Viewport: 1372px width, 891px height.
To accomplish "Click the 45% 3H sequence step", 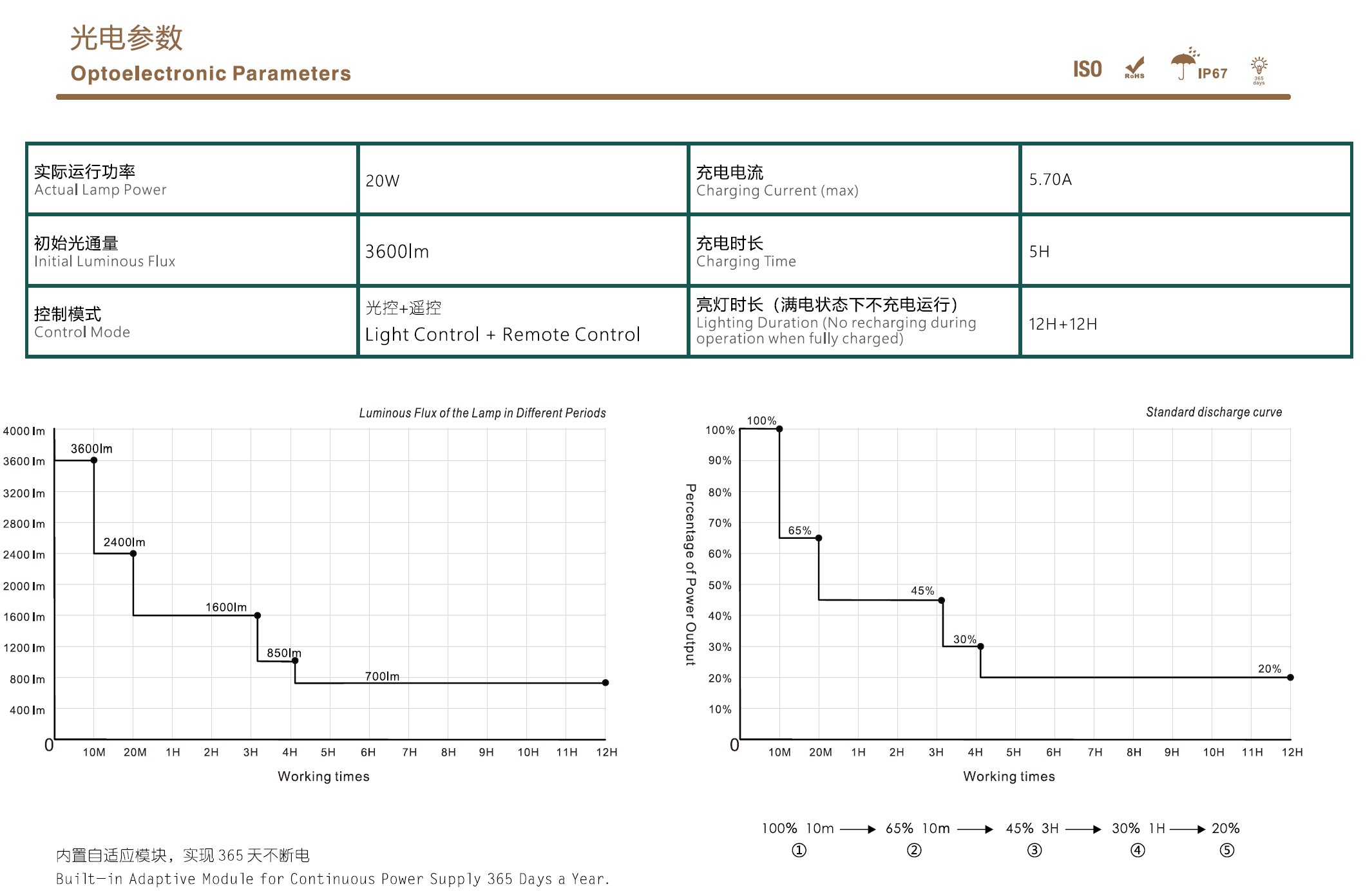I will tap(1032, 829).
